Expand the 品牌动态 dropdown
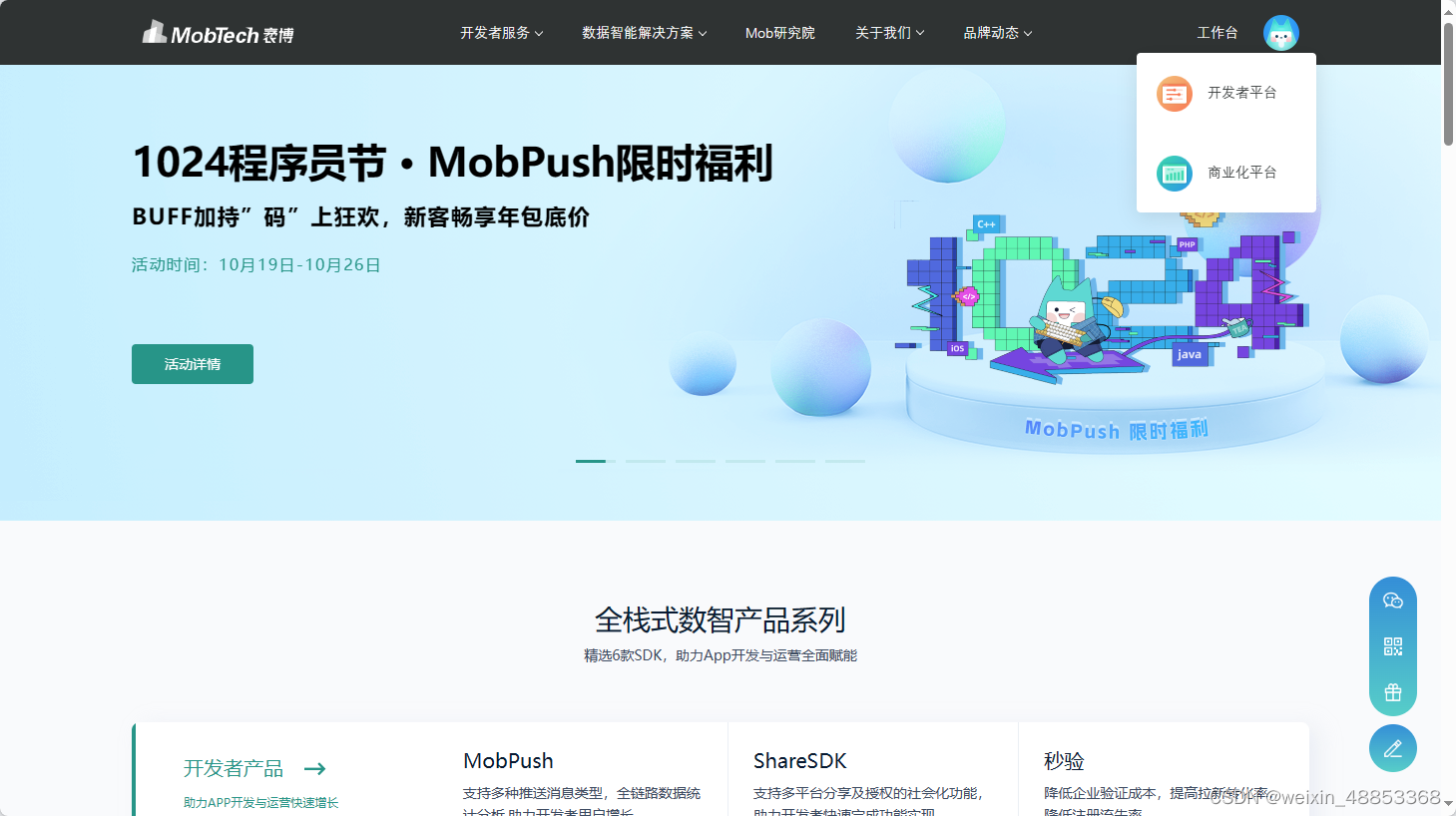Viewport: 1456px width, 816px height. 998,33
